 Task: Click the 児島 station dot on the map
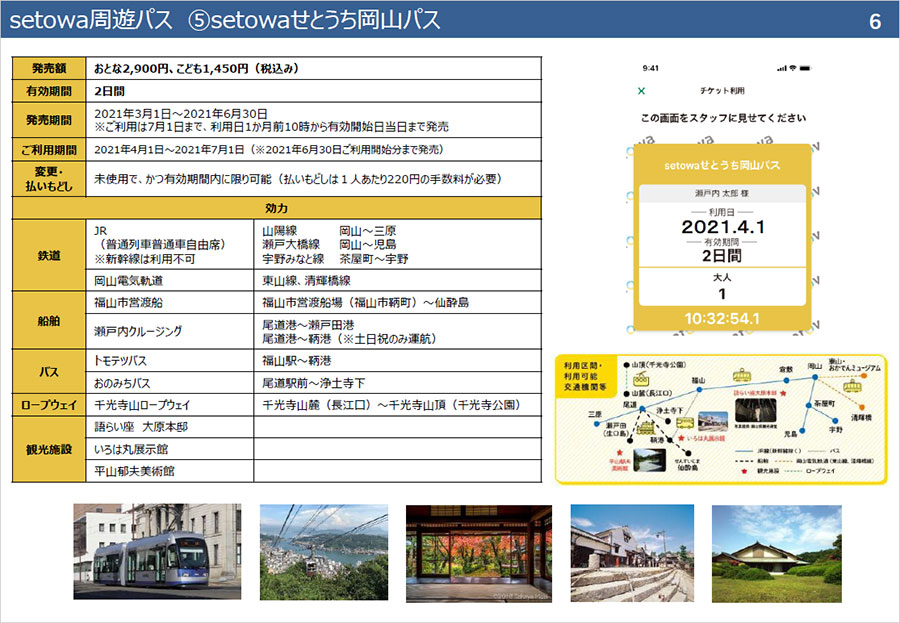802,431
